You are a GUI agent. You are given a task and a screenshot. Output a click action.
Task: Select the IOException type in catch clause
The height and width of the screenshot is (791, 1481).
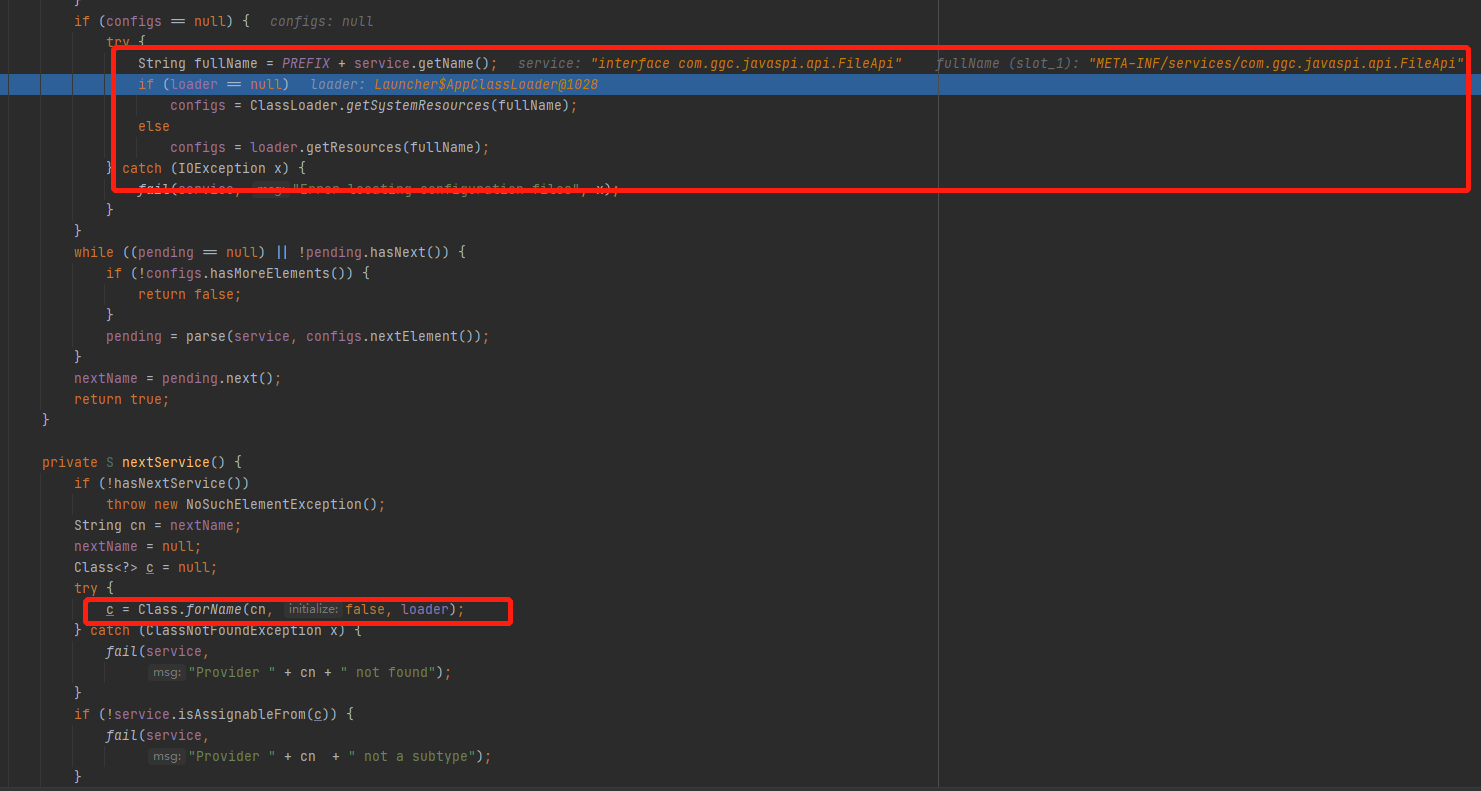point(222,168)
